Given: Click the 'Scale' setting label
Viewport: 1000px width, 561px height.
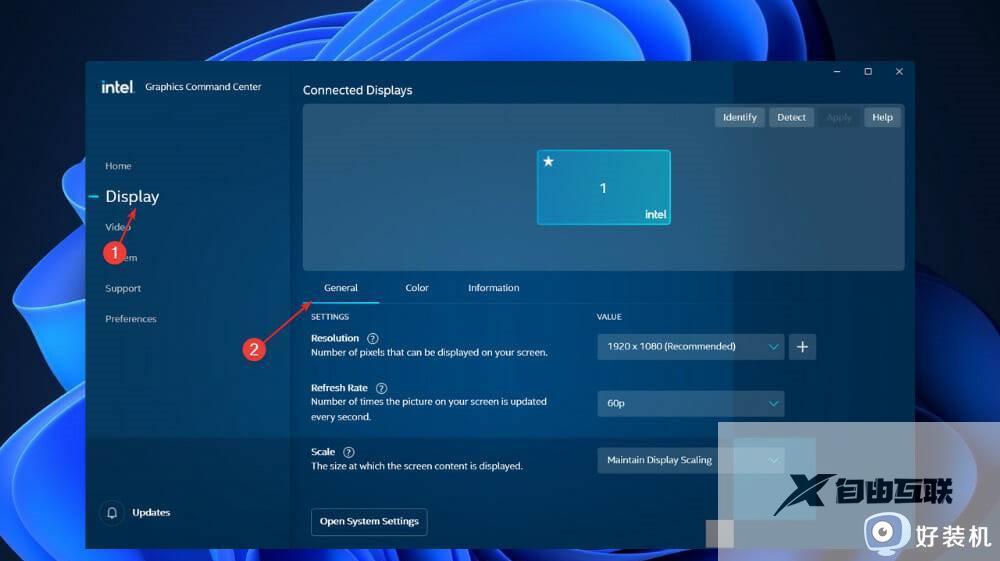Looking at the screenshot, I should (323, 452).
